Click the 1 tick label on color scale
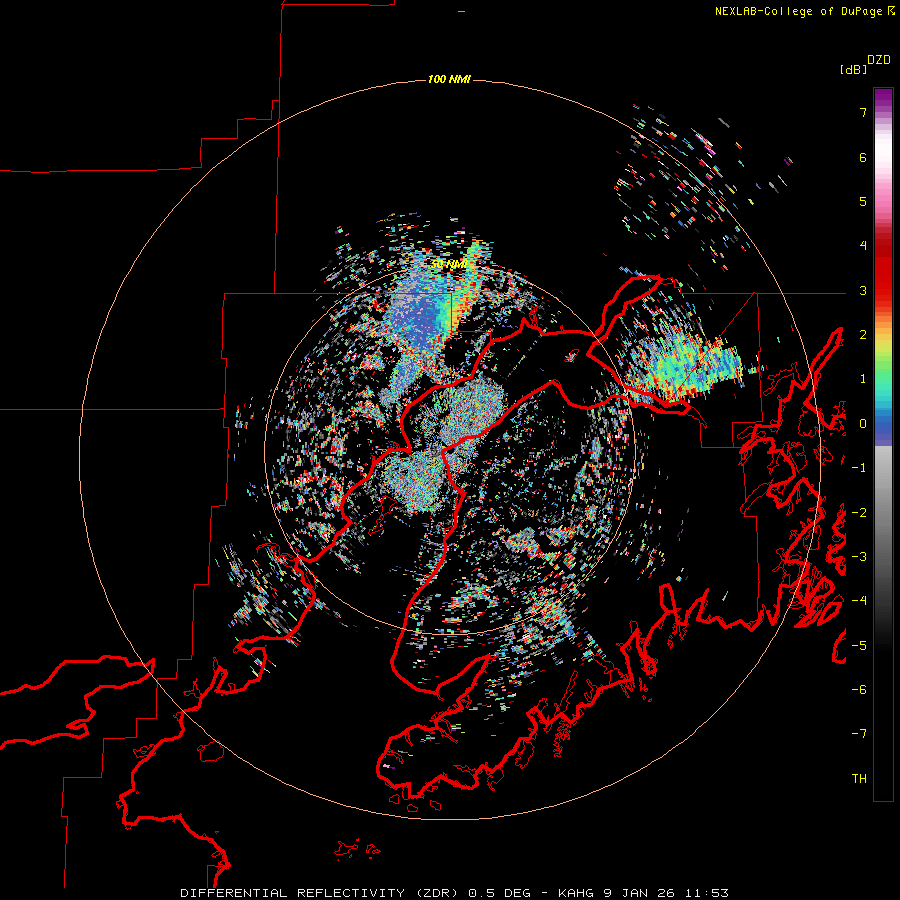 coord(863,379)
